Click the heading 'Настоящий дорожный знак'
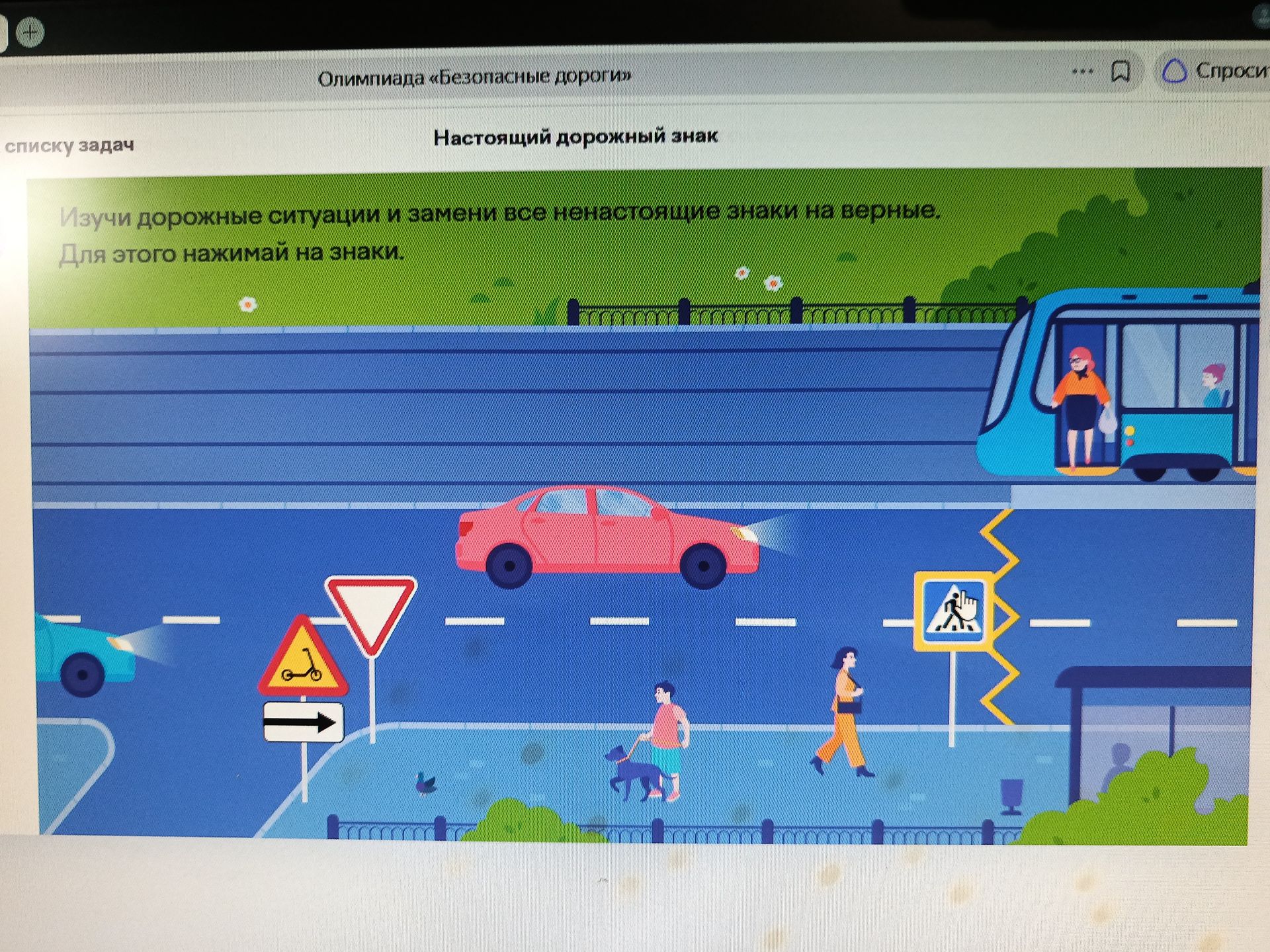Viewport: 1270px width, 952px height. pos(575,136)
